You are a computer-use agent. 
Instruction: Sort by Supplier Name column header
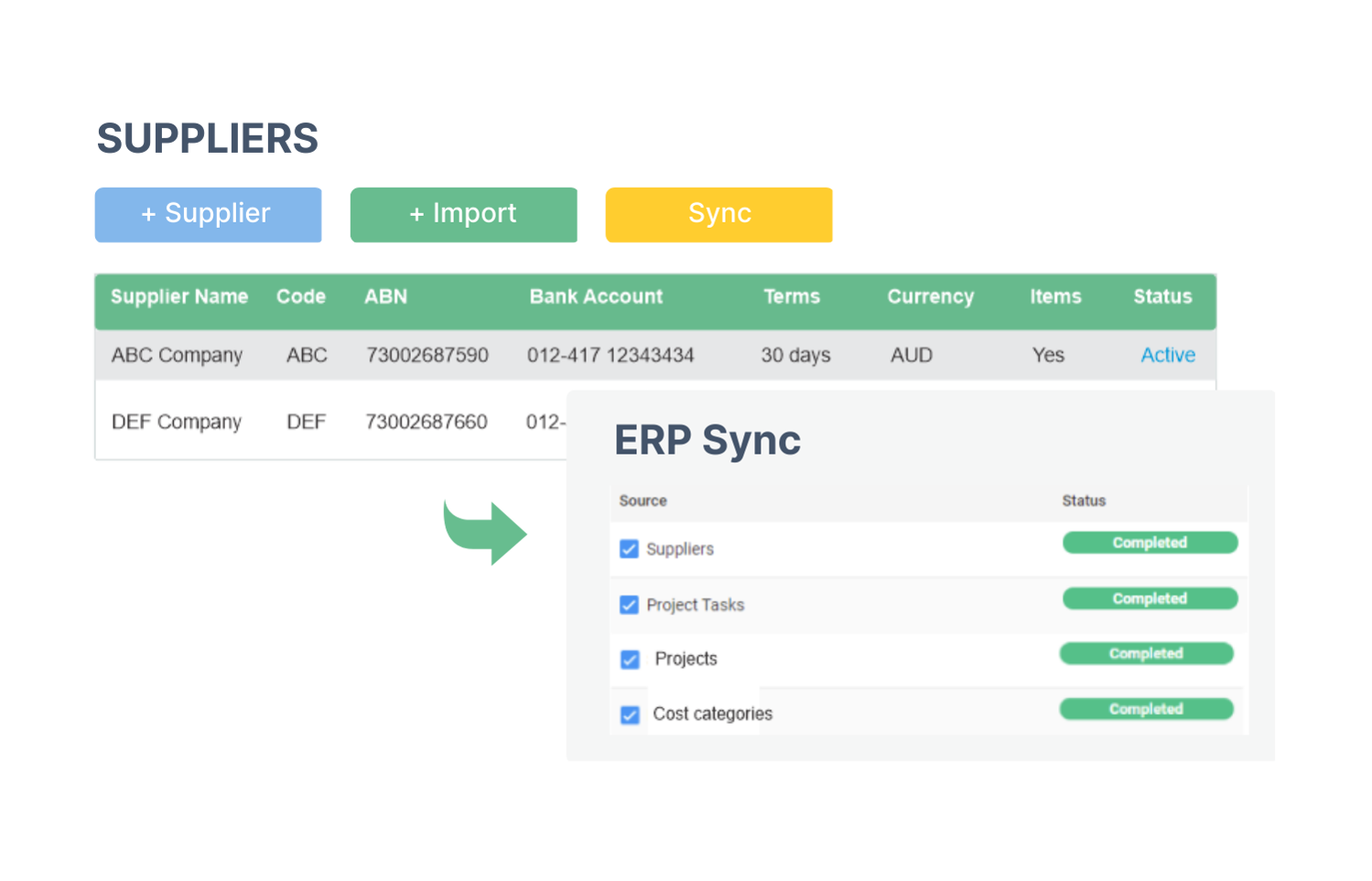tap(179, 296)
